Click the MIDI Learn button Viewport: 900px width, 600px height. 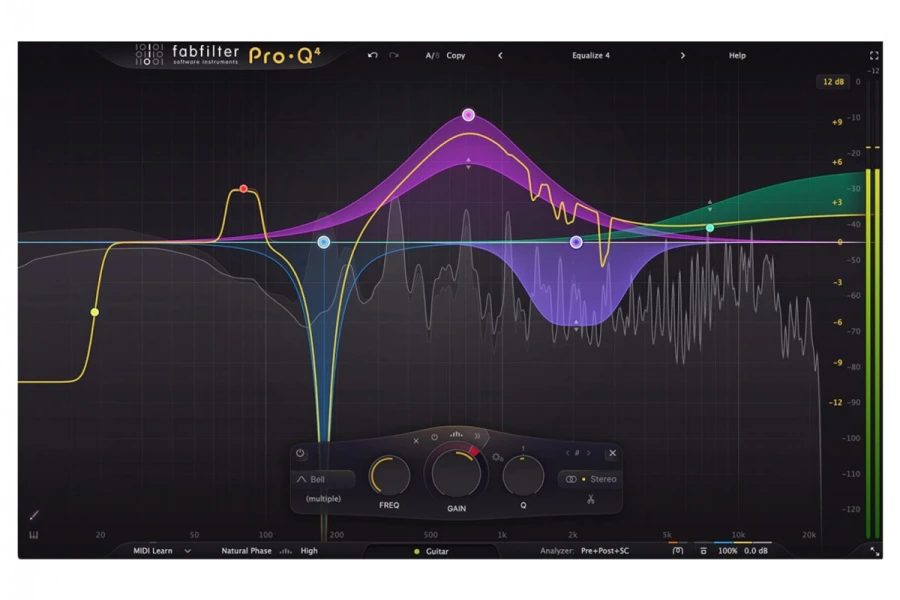click(153, 551)
